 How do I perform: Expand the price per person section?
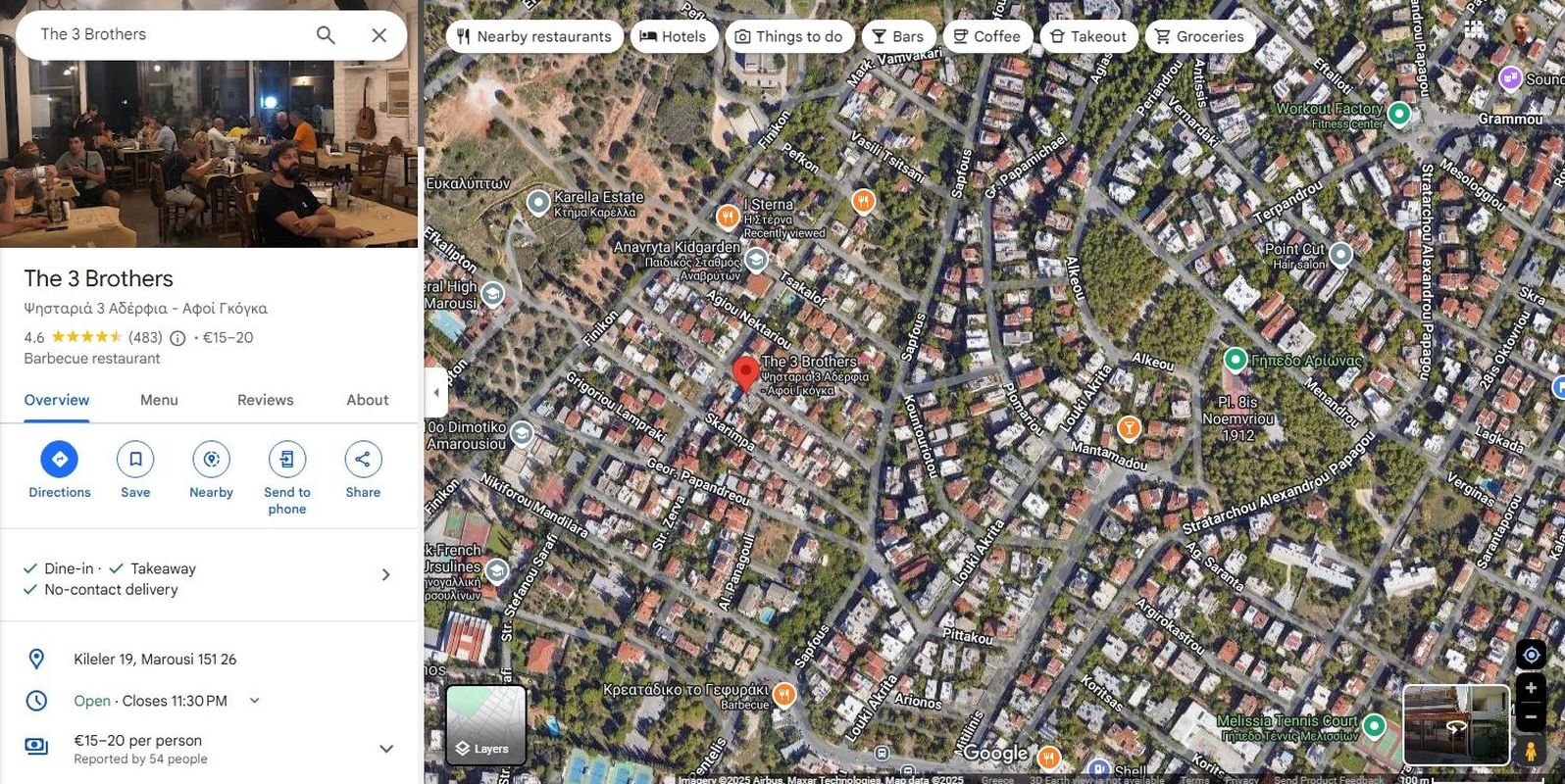(386, 749)
